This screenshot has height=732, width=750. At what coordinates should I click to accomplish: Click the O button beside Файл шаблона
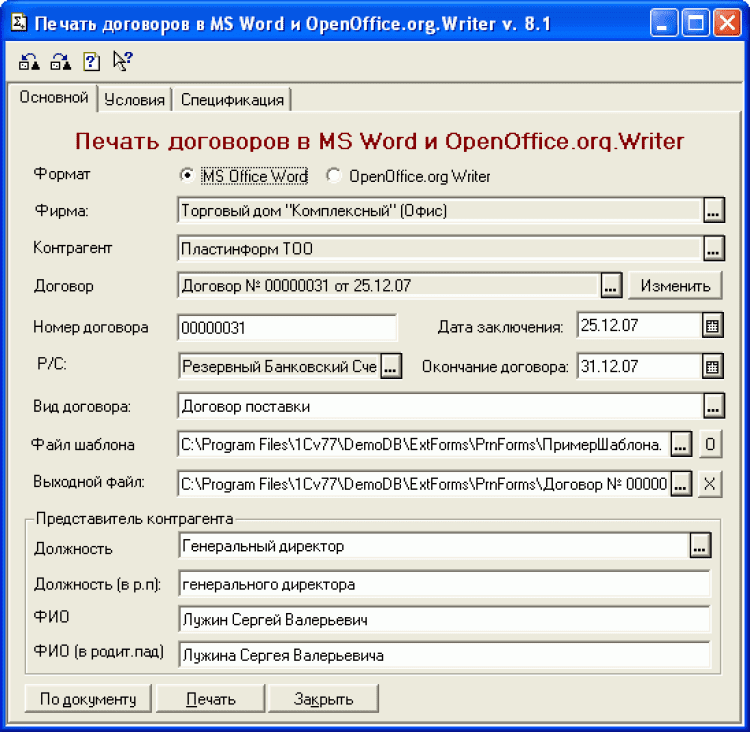point(710,444)
